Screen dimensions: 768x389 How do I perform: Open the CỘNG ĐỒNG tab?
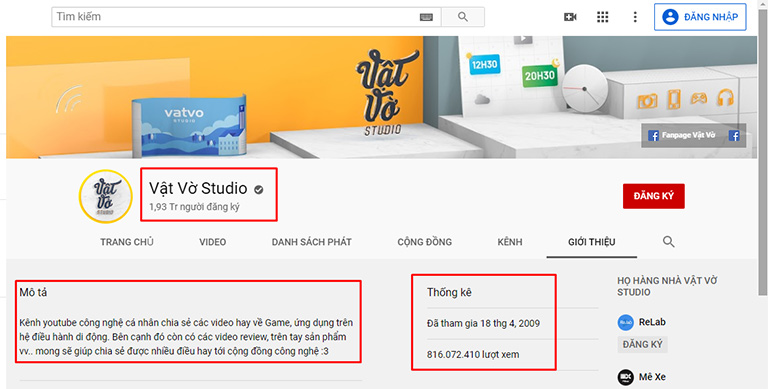[x=425, y=242]
